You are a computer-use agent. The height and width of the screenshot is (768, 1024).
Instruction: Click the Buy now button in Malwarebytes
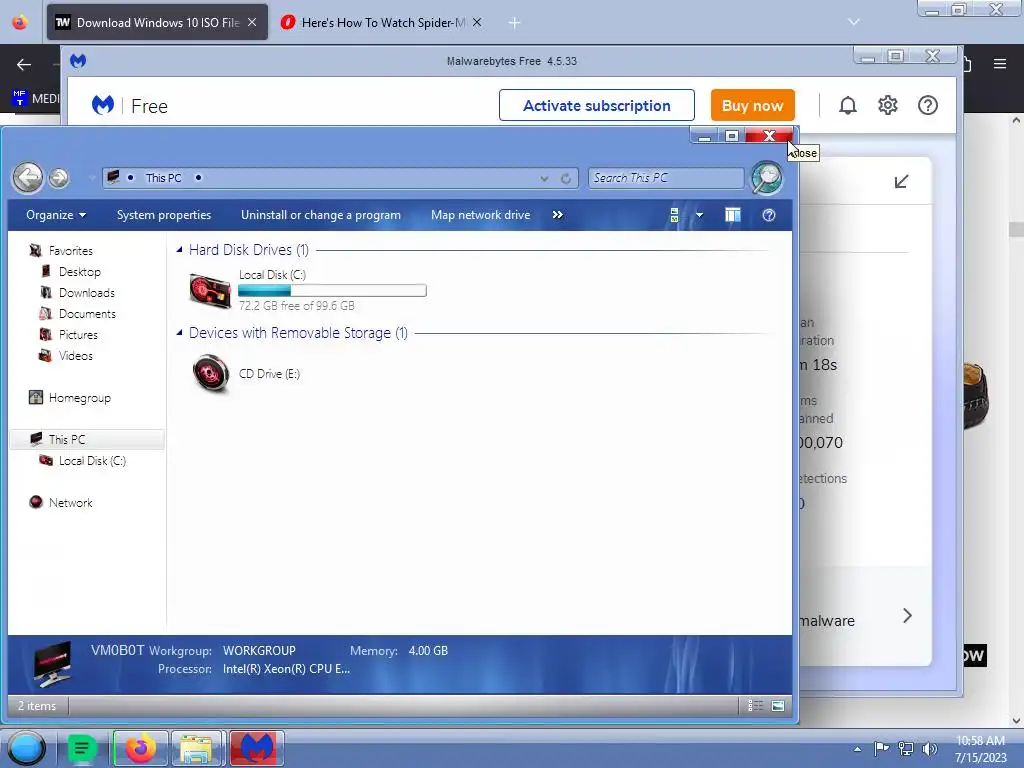click(x=752, y=105)
